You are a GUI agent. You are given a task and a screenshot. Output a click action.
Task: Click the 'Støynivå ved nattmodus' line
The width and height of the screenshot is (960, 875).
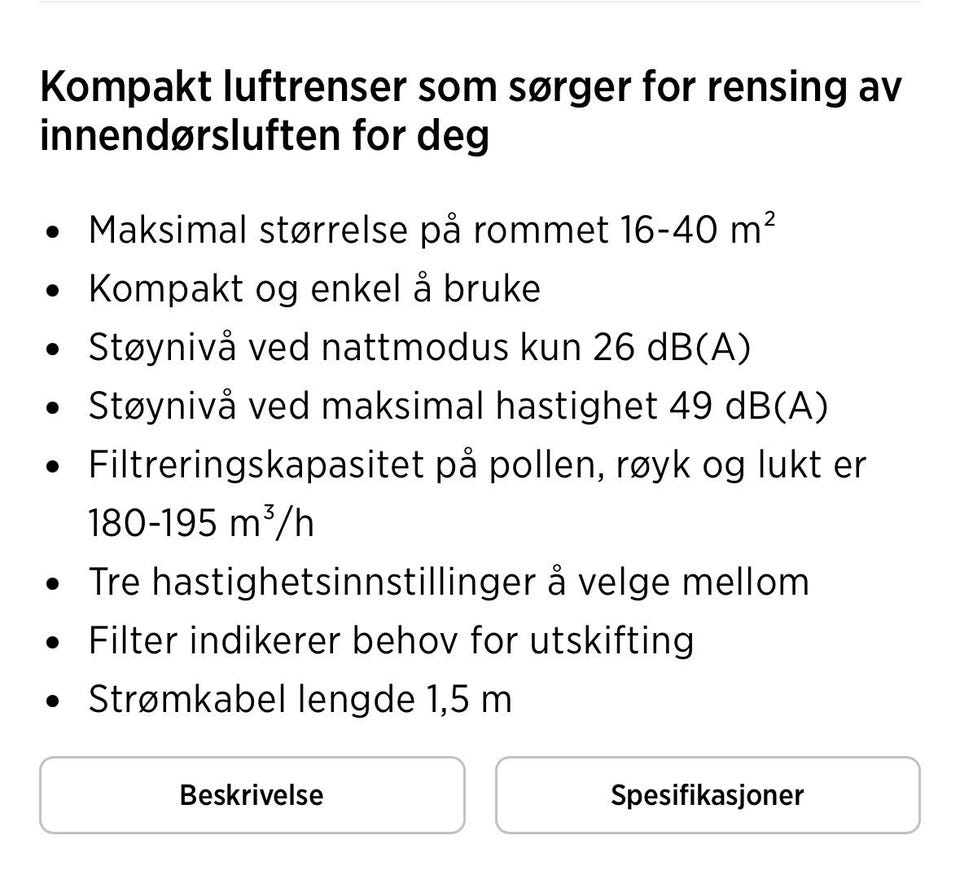pos(334,347)
